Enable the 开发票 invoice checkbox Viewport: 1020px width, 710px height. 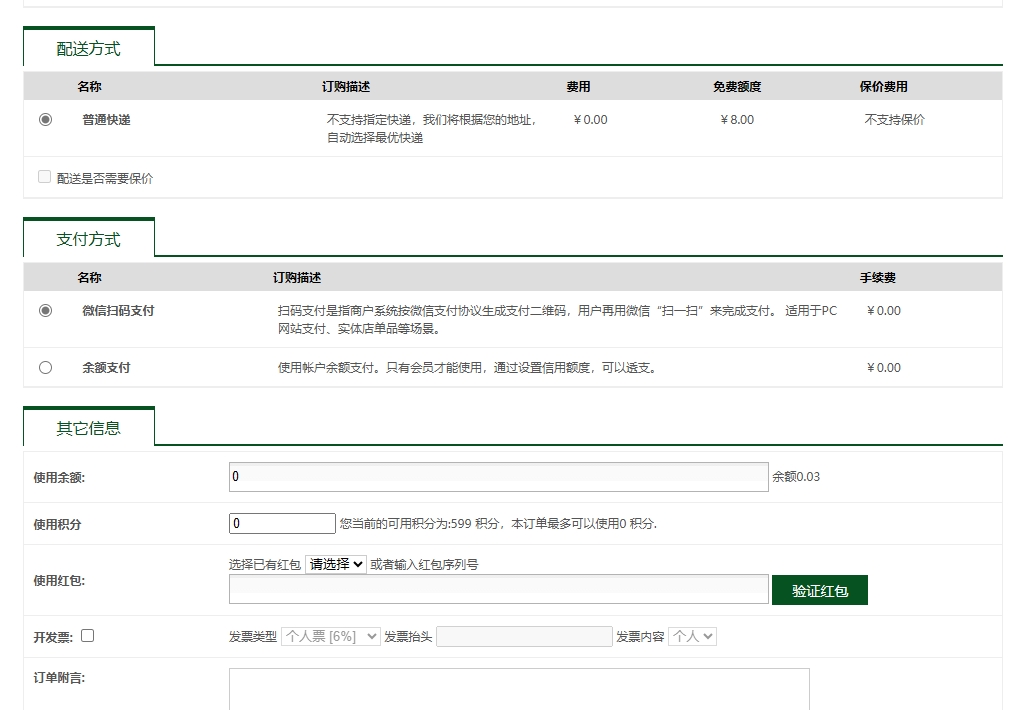[x=87, y=634]
